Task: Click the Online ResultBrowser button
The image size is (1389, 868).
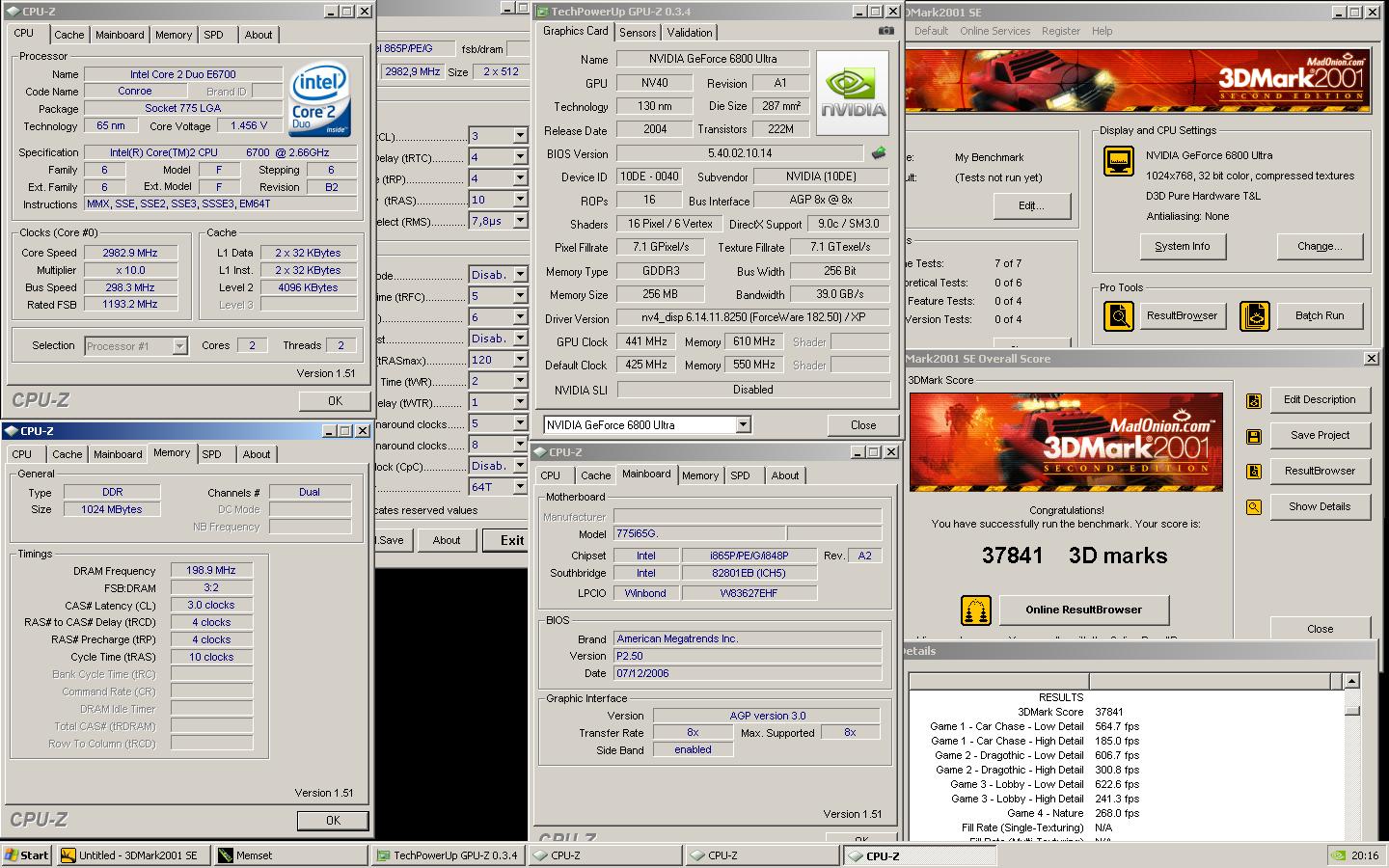Action: pos(1084,610)
